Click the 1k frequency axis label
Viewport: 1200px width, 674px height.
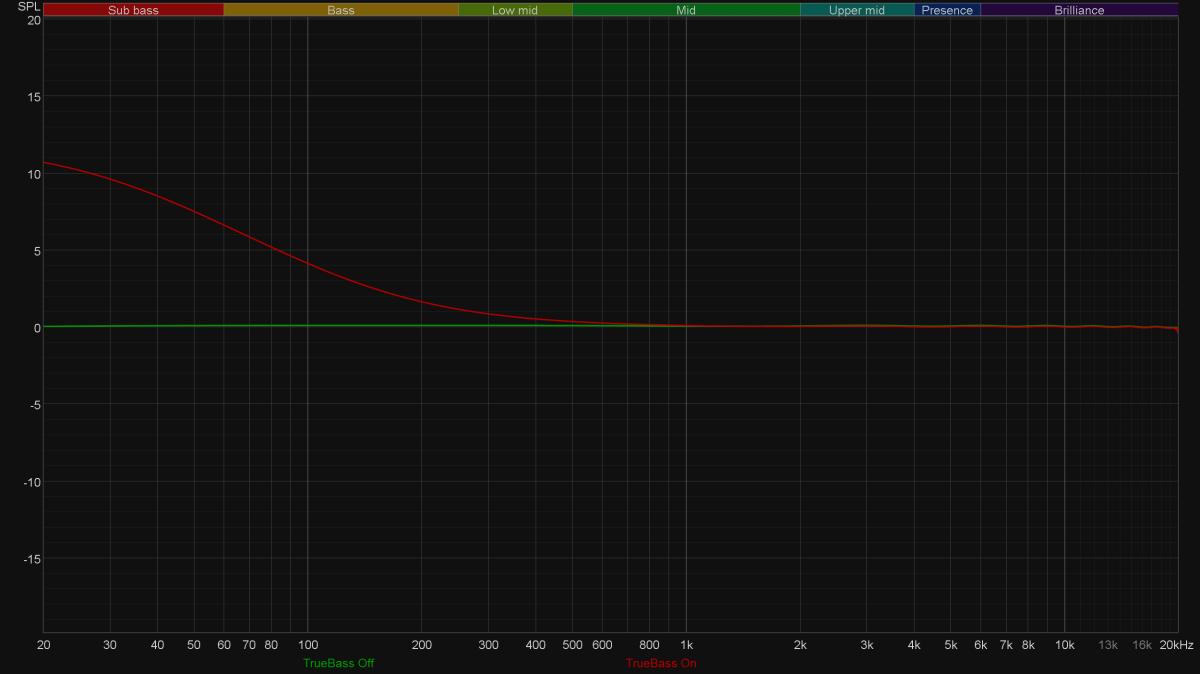tap(686, 645)
